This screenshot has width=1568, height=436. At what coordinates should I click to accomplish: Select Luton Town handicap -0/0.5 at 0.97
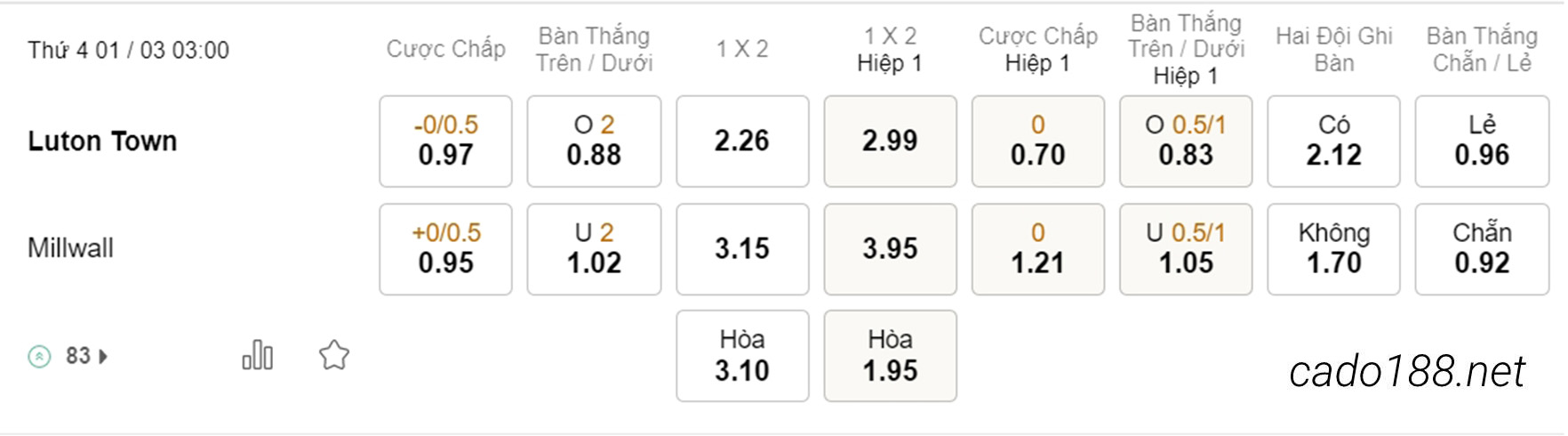pyautogui.click(x=445, y=141)
